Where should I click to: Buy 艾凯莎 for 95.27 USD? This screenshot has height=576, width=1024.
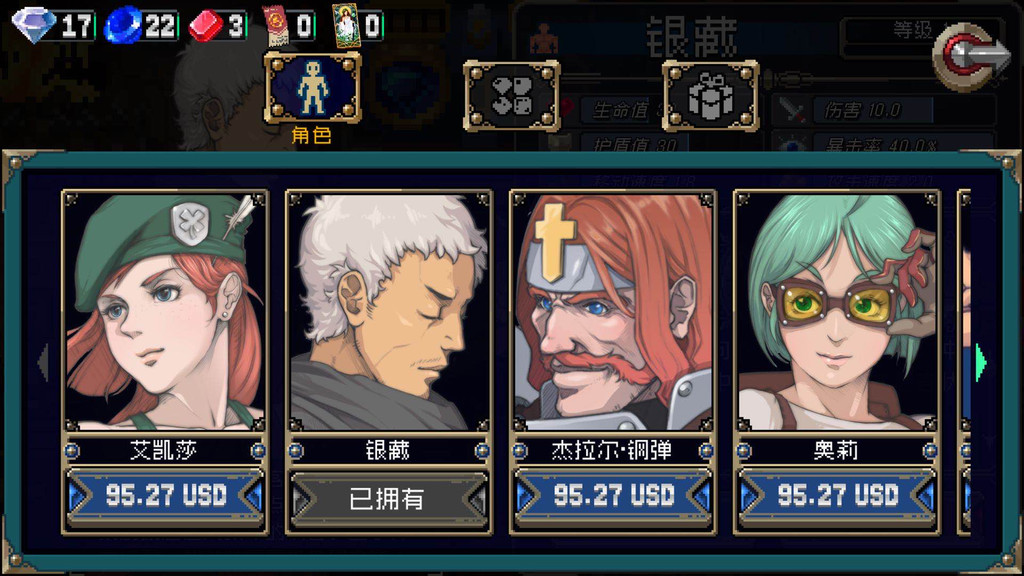[x=165, y=496]
